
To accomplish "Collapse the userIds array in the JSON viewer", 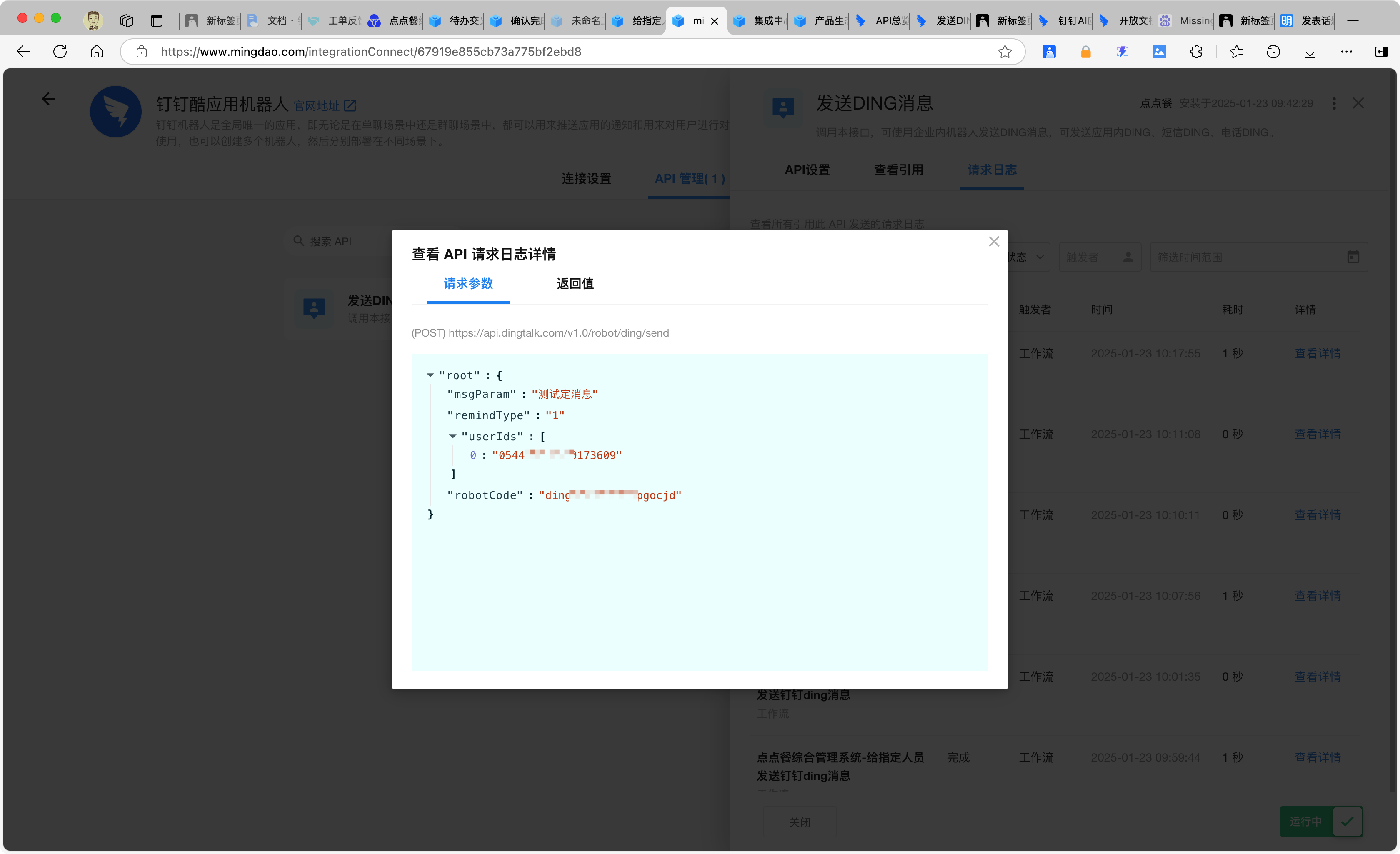I will (x=453, y=437).
